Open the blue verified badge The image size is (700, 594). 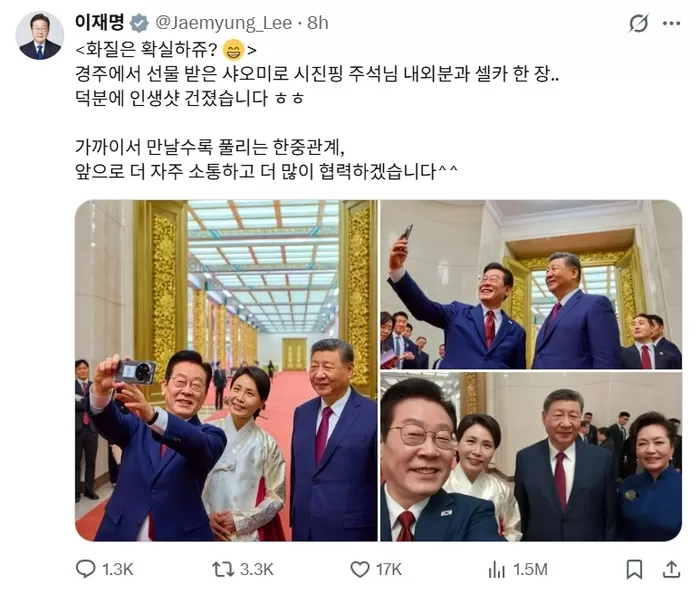click(139, 23)
